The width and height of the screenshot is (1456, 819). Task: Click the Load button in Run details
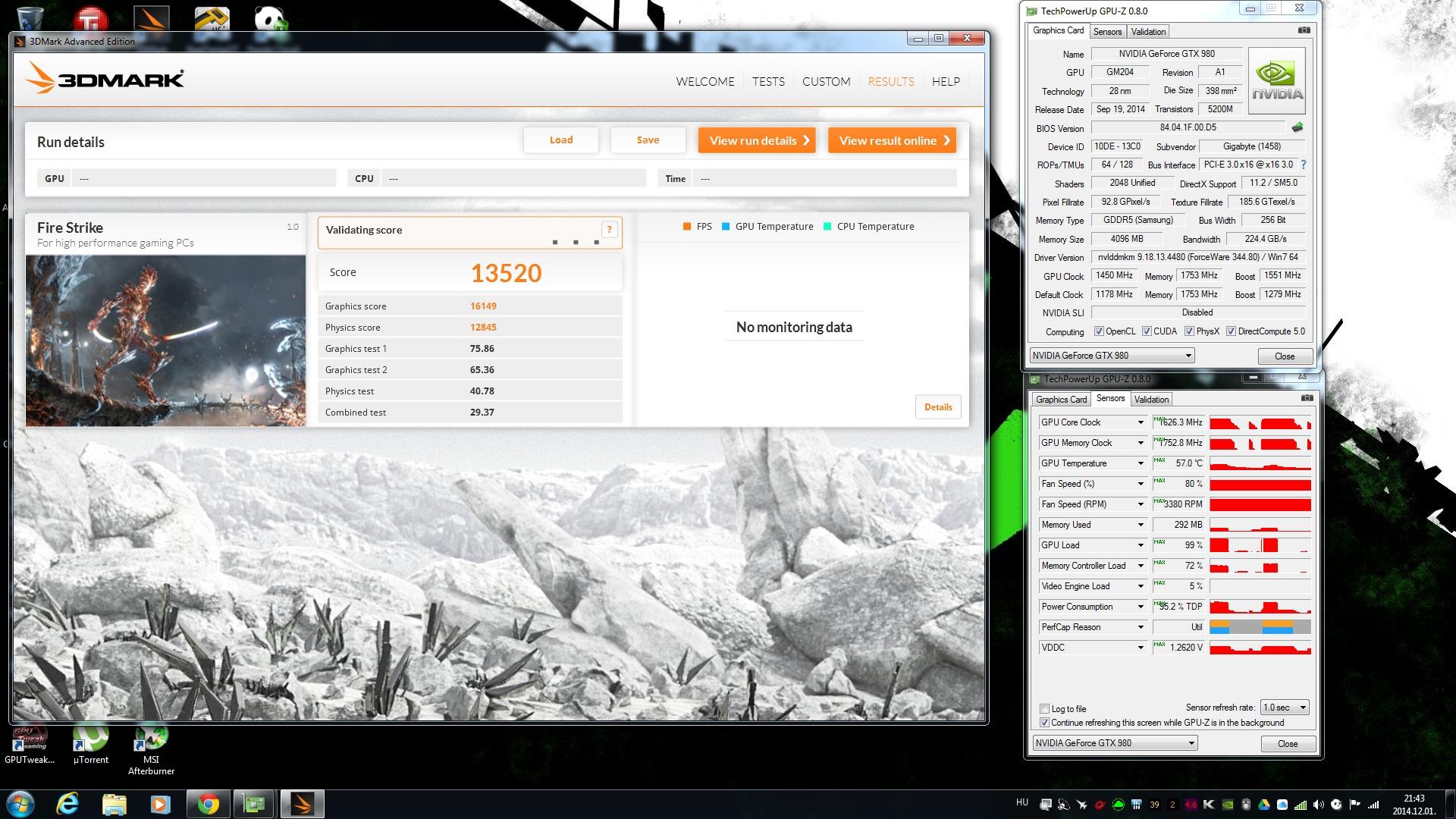coord(561,140)
